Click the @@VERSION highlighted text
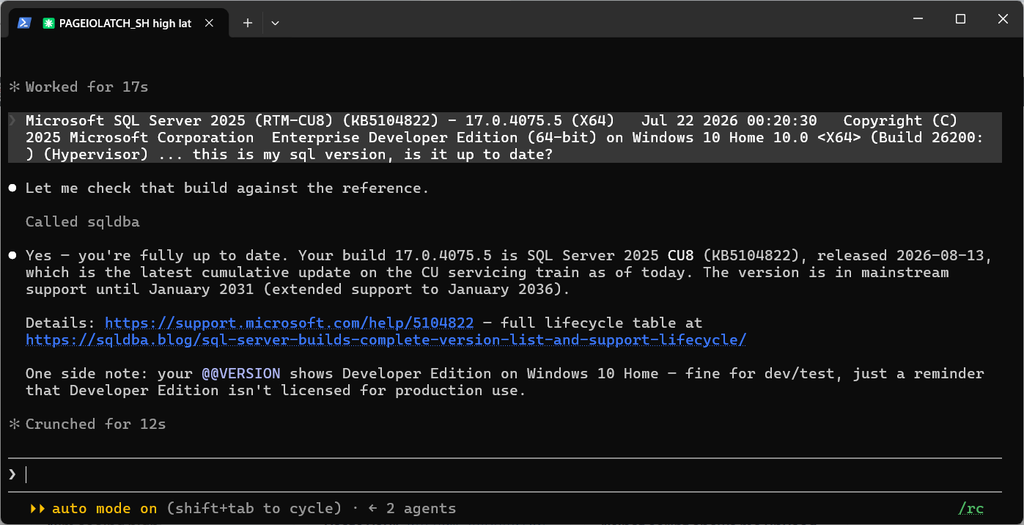 pyautogui.click(x=241, y=374)
